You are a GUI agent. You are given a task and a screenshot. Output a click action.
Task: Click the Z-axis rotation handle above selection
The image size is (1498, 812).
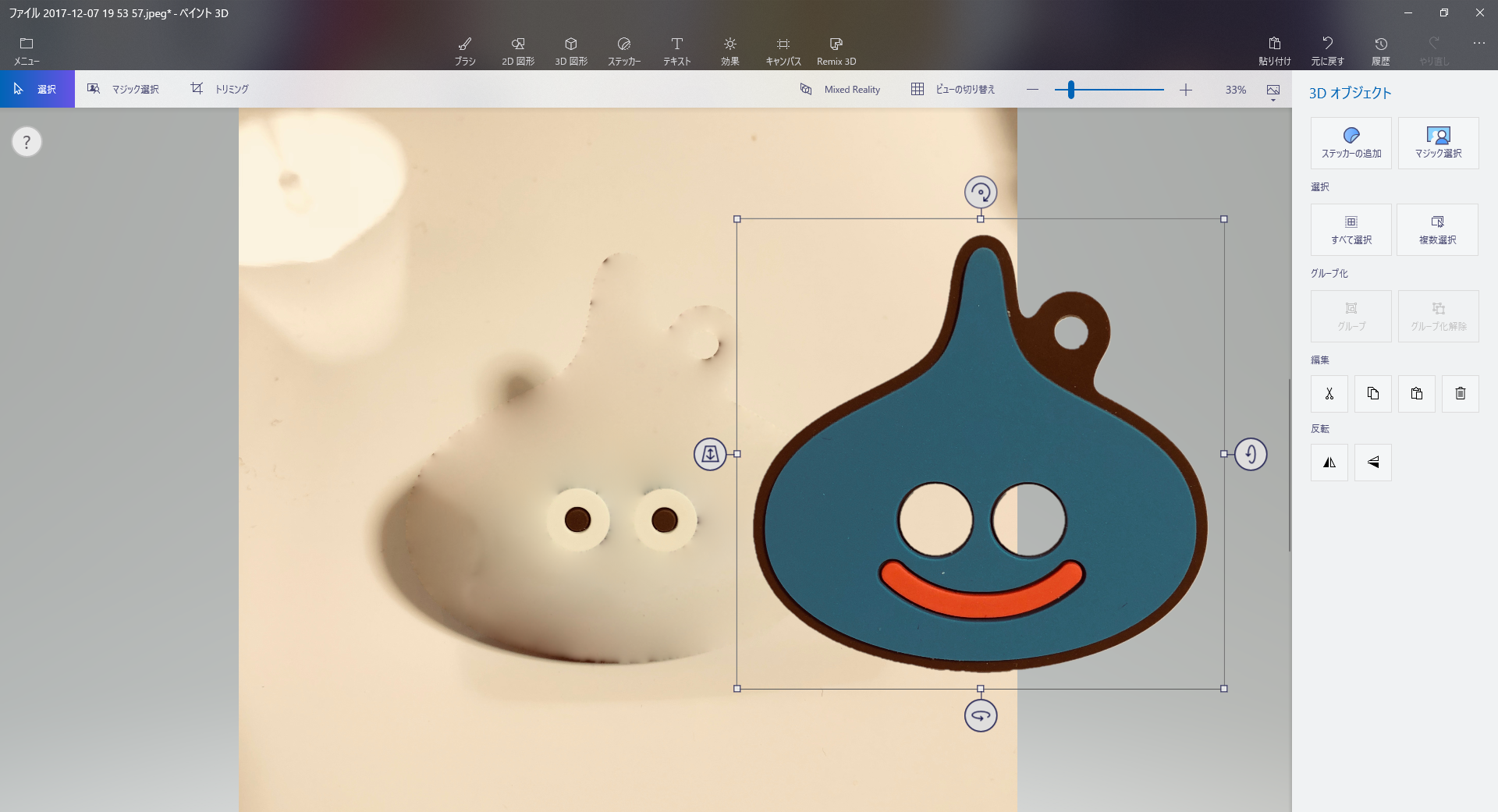[981, 192]
